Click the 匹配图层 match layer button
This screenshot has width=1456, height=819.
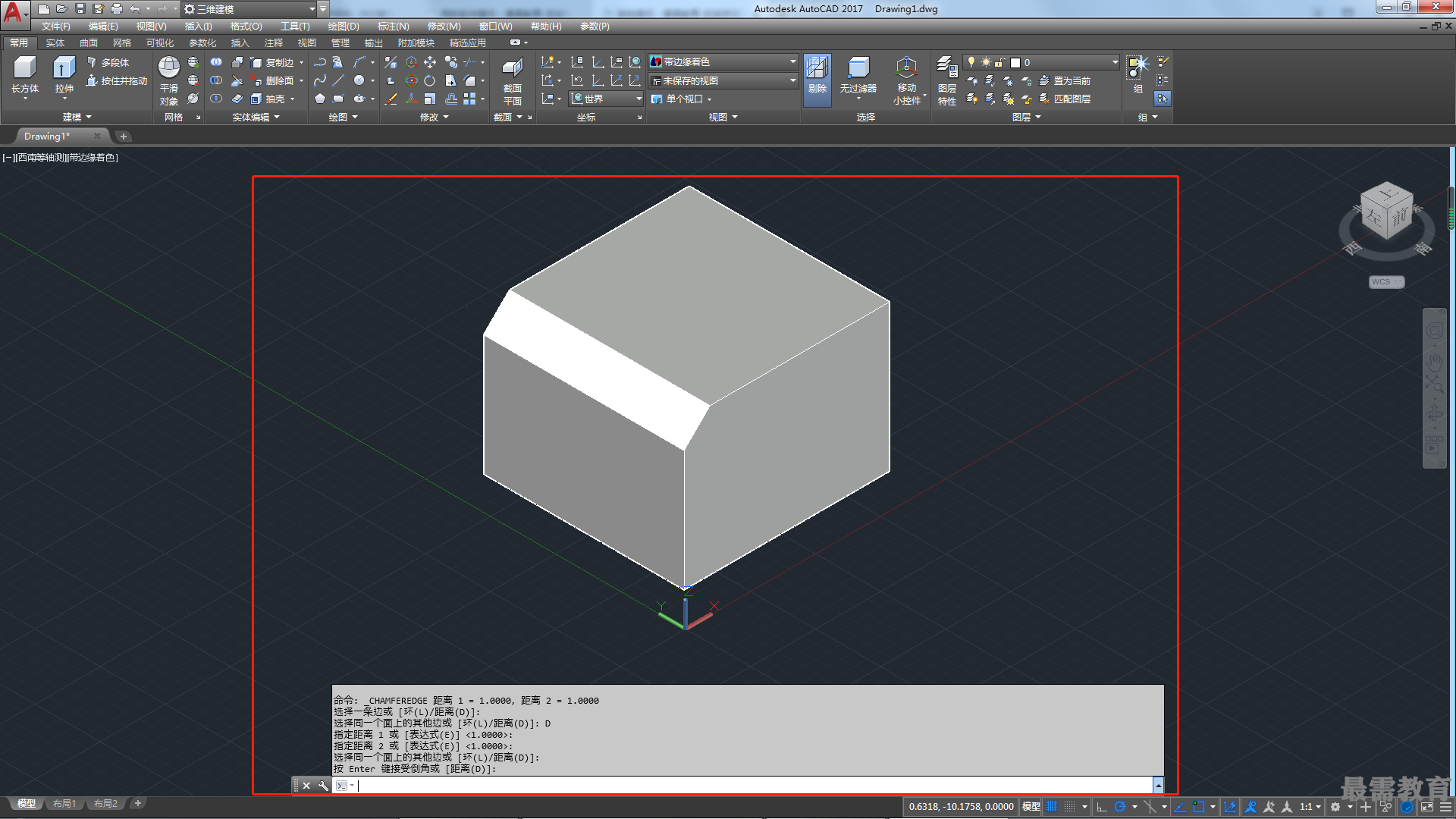1065,99
